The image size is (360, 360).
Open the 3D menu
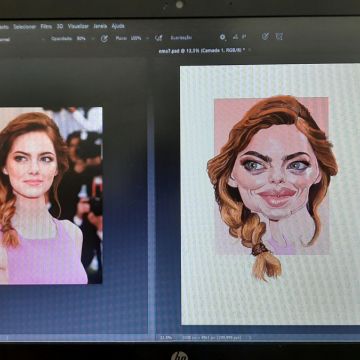pos(60,26)
